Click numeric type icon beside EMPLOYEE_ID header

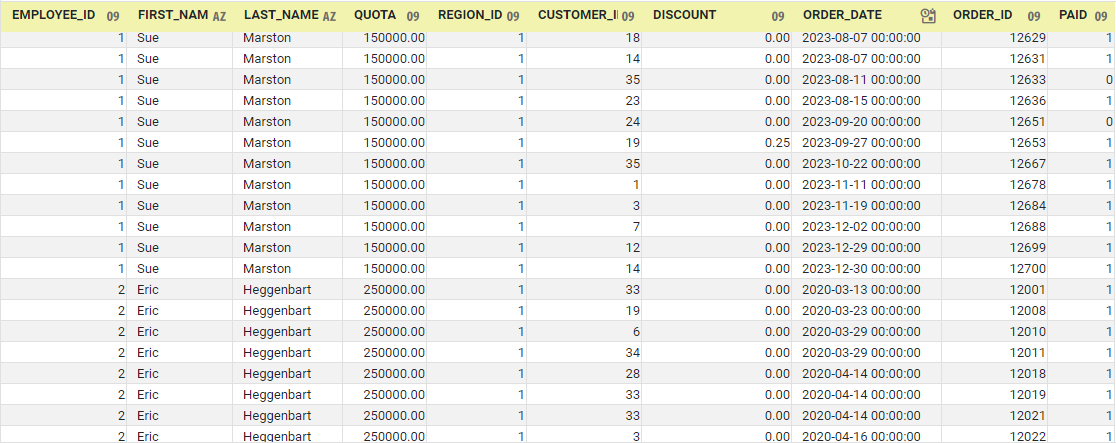112,16
